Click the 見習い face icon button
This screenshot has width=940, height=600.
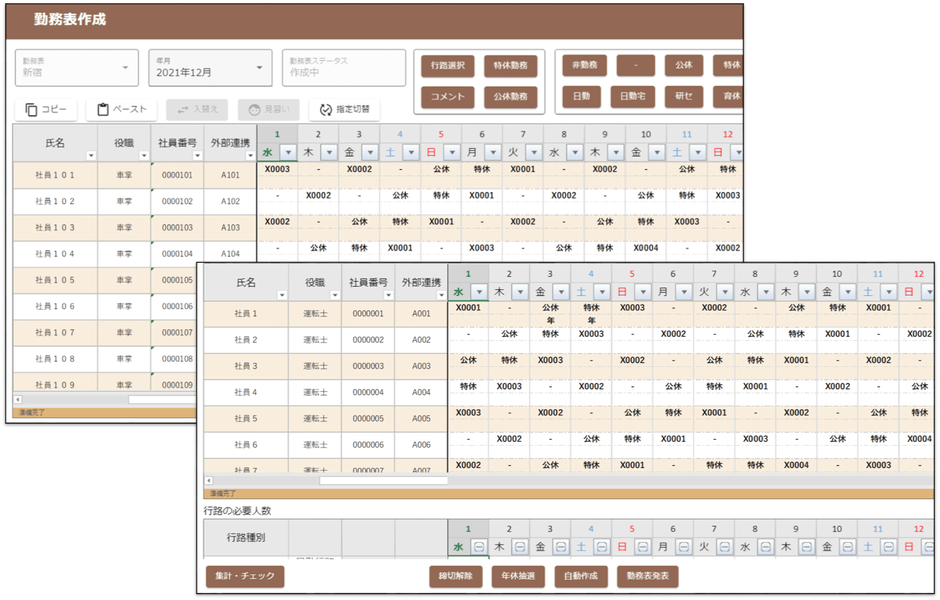(x=254, y=109)
